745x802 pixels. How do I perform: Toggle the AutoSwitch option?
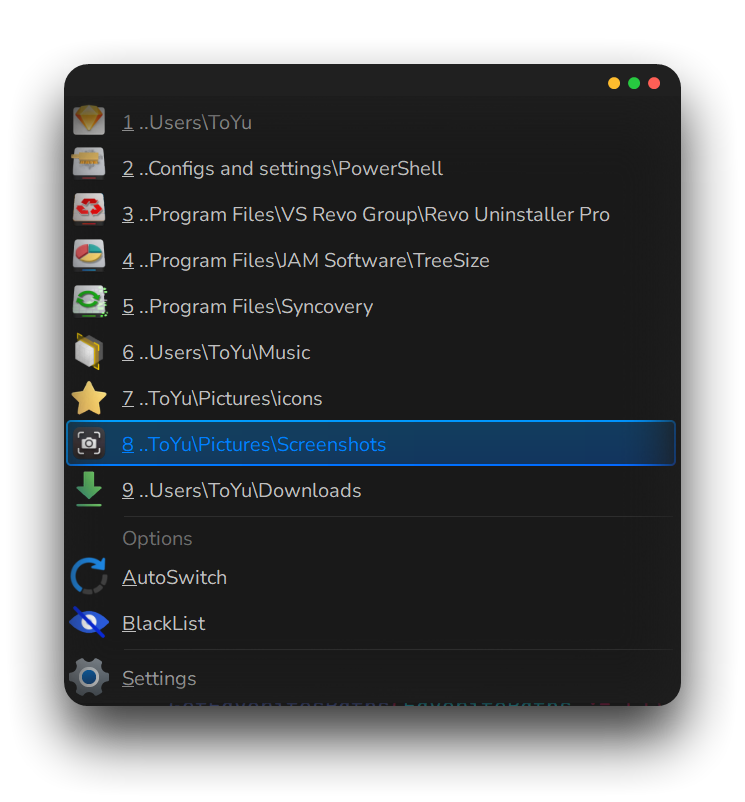[174, 578]
